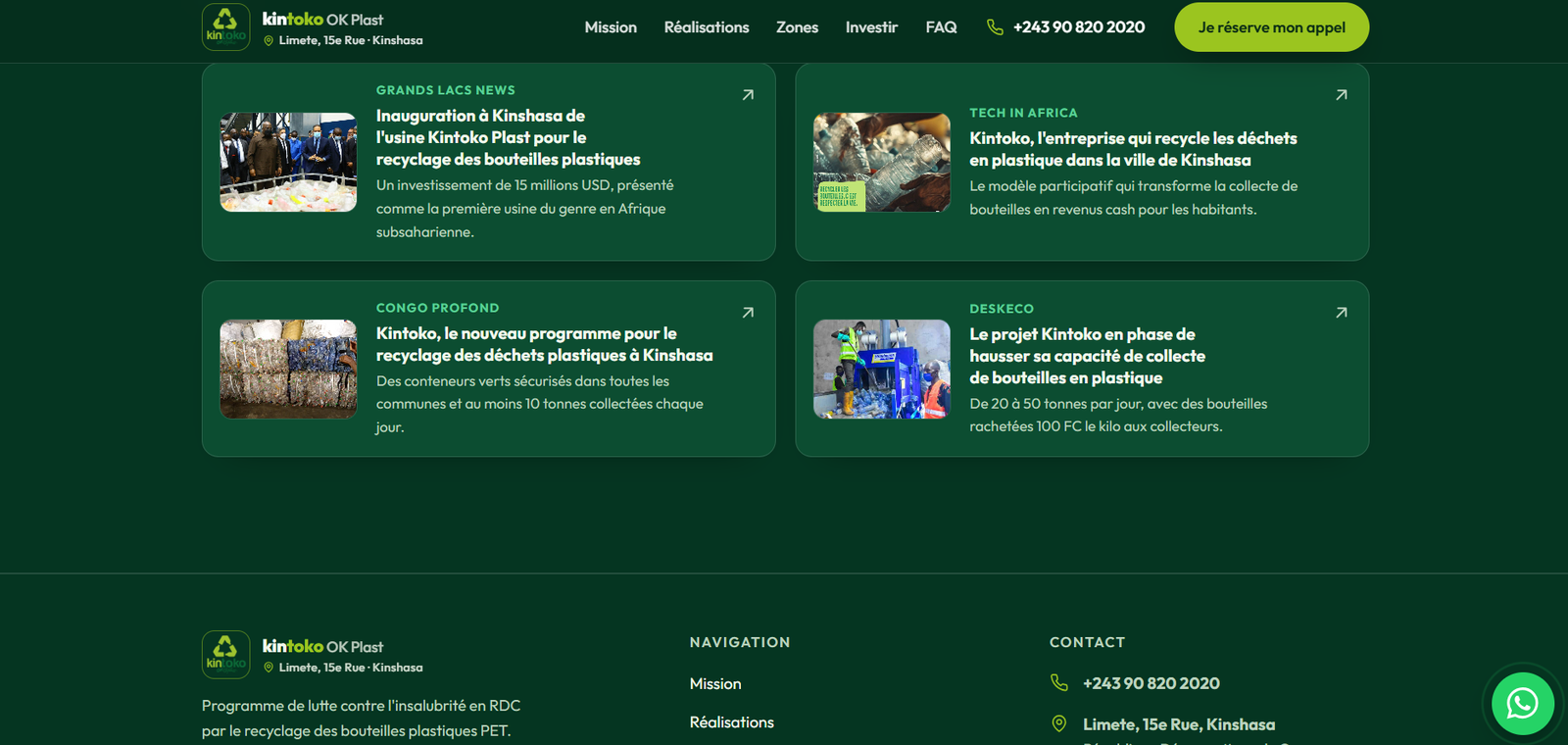Open the Deskeco article arrow
This screenshot has width=1568, height=745.
pos(1342,313)
